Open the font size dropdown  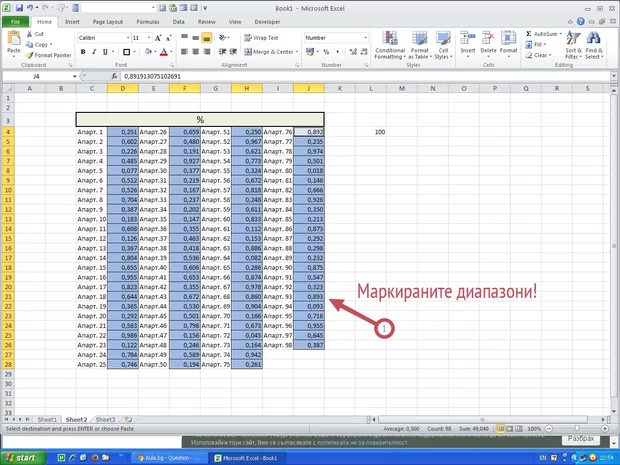click(x=149, y=38)
